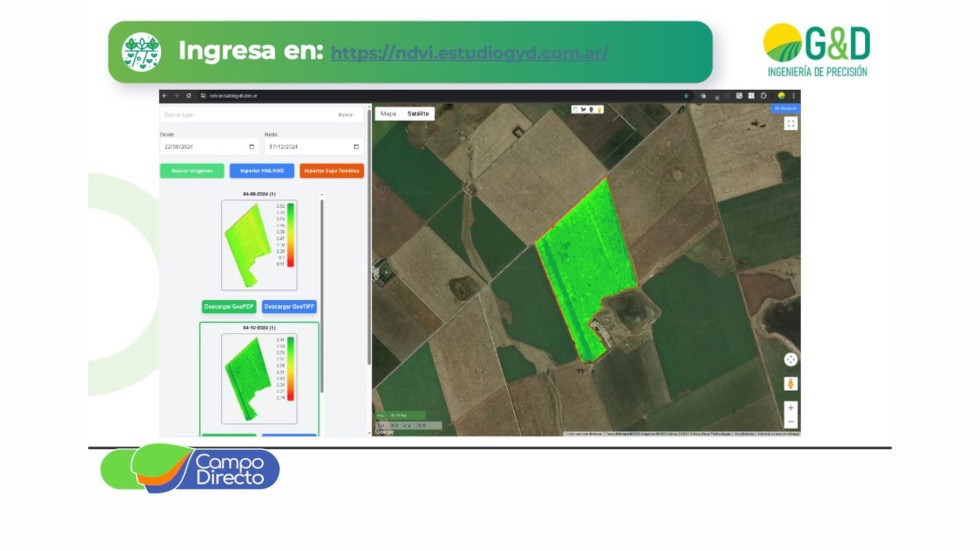Switch map view to Satélite
Viewport: 980px width, 551px height.
418,114
